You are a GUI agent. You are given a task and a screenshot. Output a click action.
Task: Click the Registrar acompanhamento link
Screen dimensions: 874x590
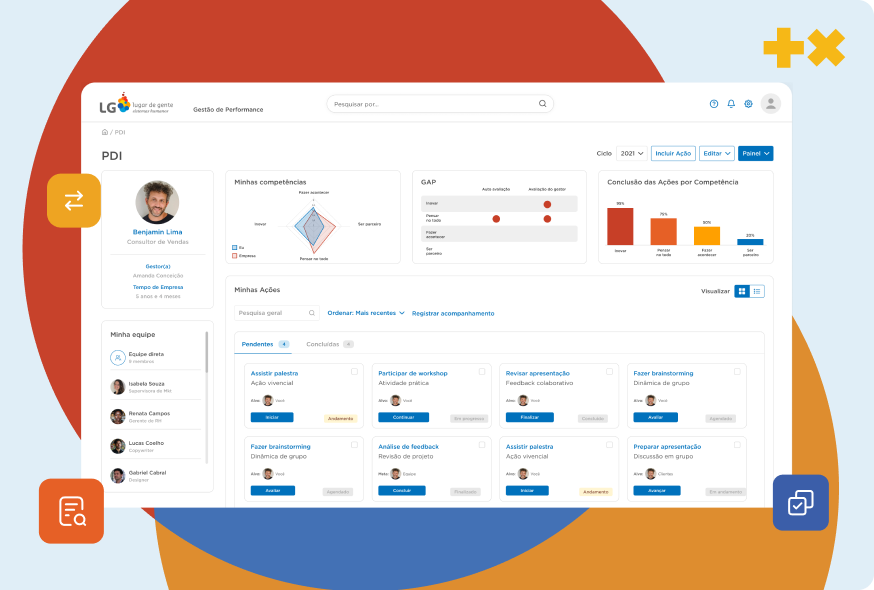click(x=453, y=313)
